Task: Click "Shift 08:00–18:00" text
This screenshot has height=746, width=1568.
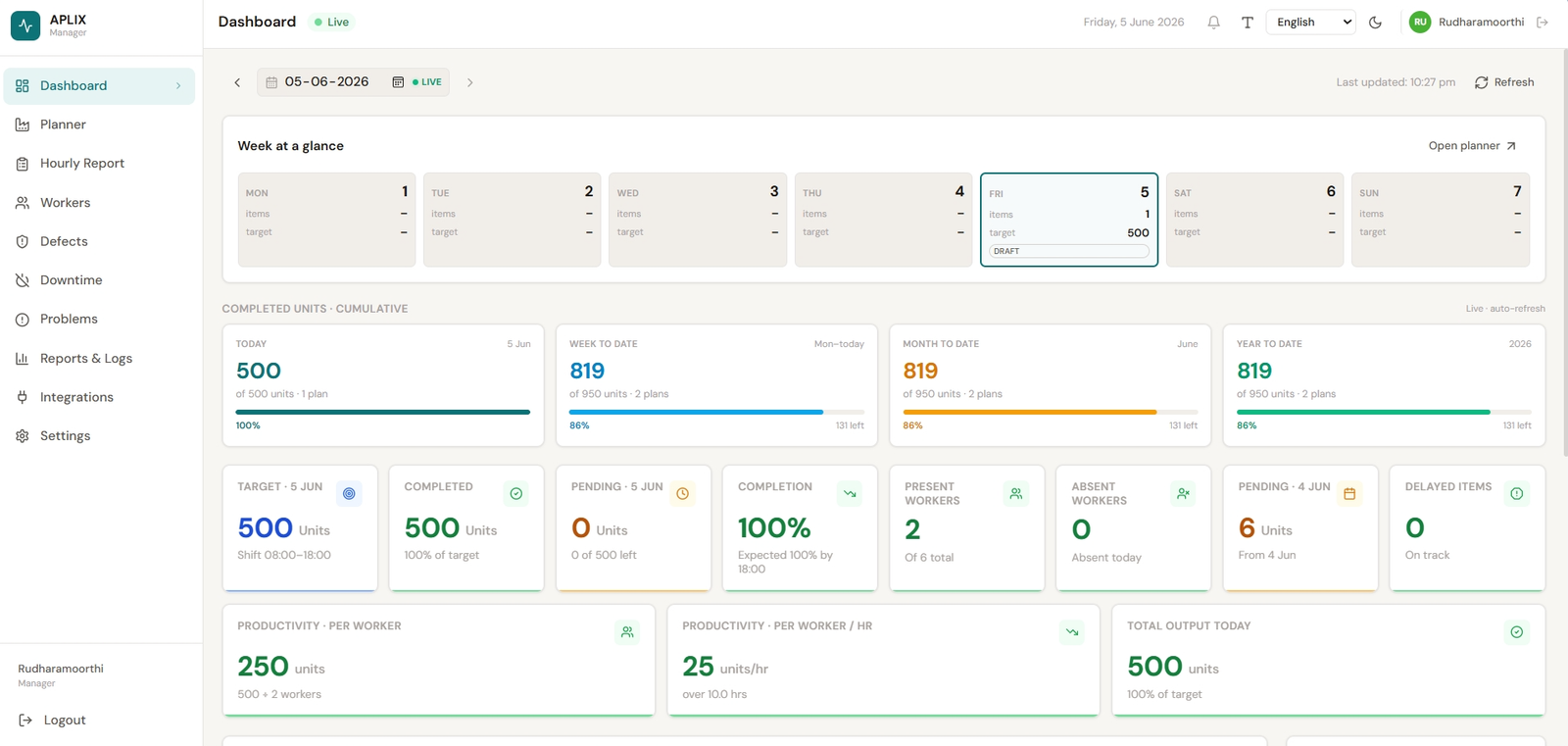Action: [284, 555]
